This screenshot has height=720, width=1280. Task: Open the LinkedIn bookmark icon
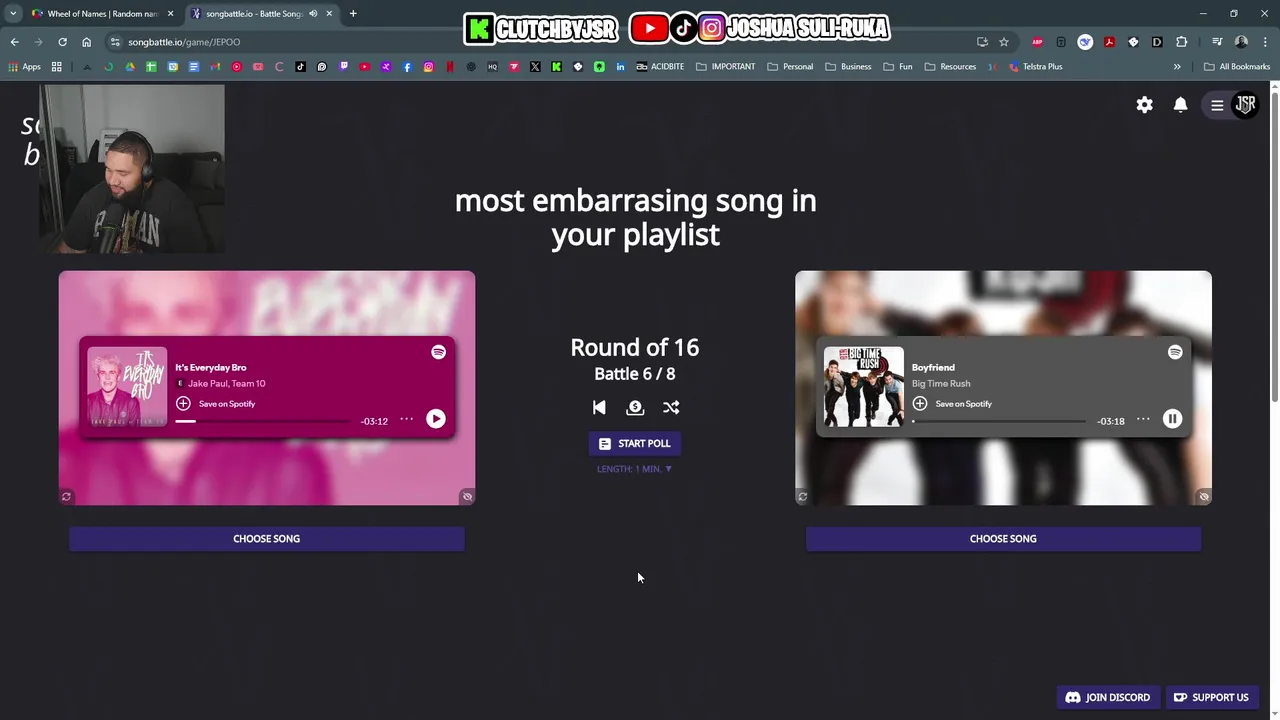pos(621,67)
